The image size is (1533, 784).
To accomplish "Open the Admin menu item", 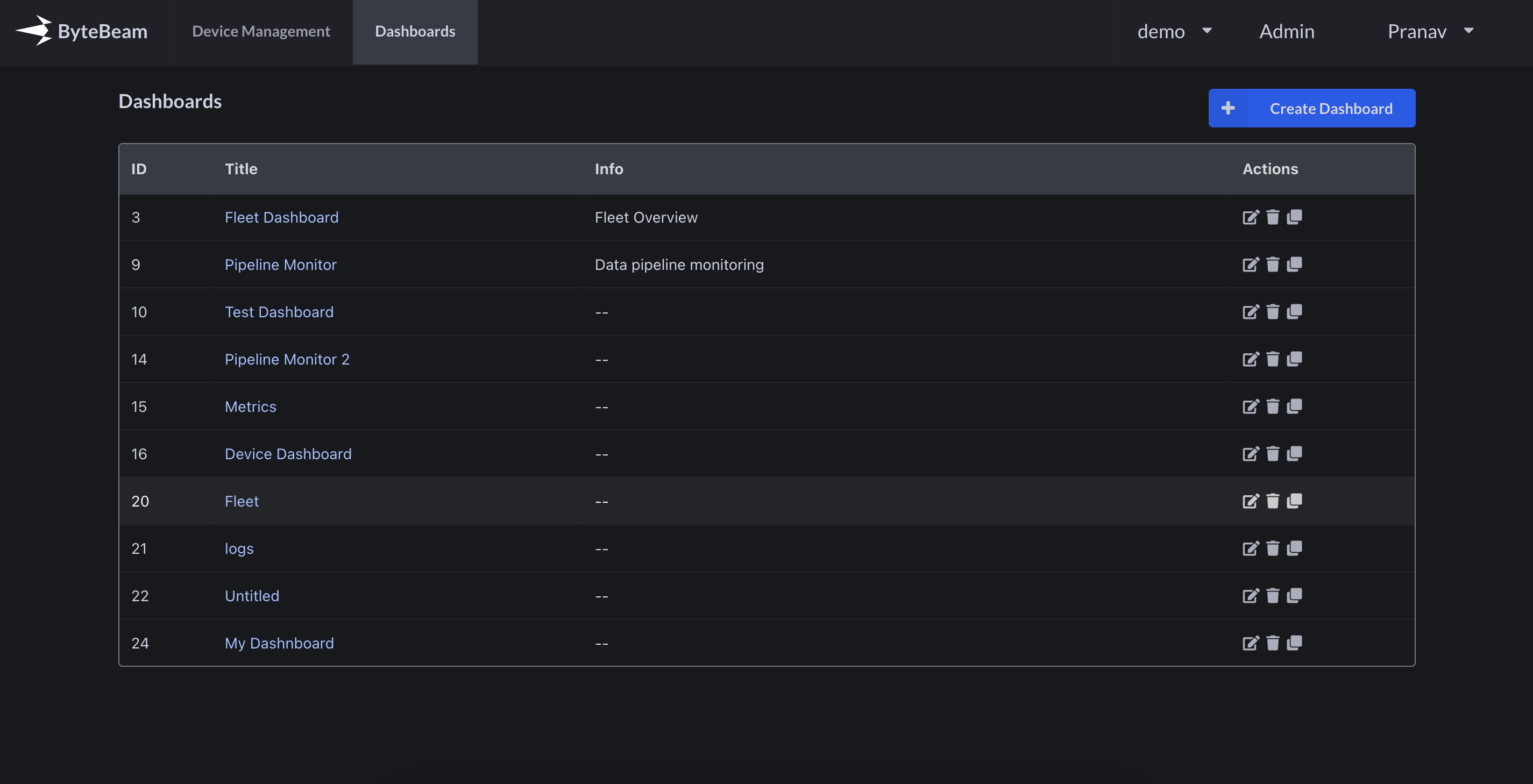I will [1287, 31].
